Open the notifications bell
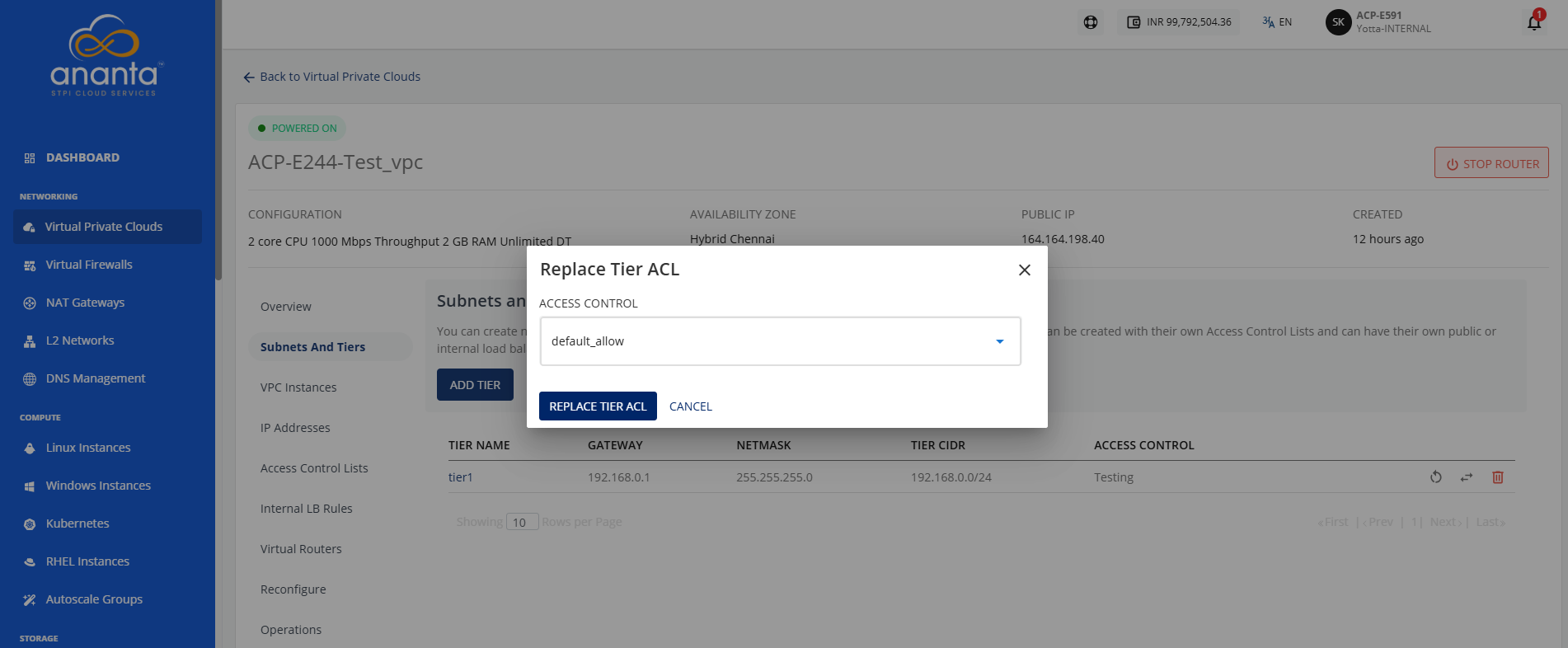Viewport: 1568px width, 648px height. coord(1534,21)
